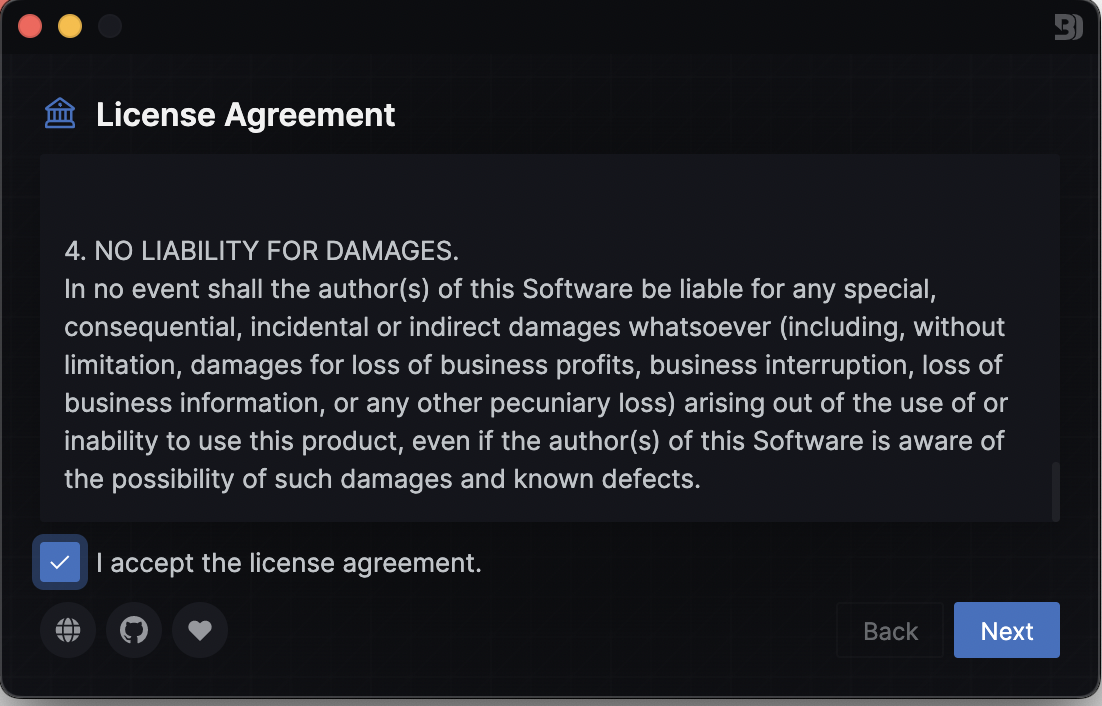Click the bank icon beside License Agreement
Screen dimensions: 1102x706
60,114
